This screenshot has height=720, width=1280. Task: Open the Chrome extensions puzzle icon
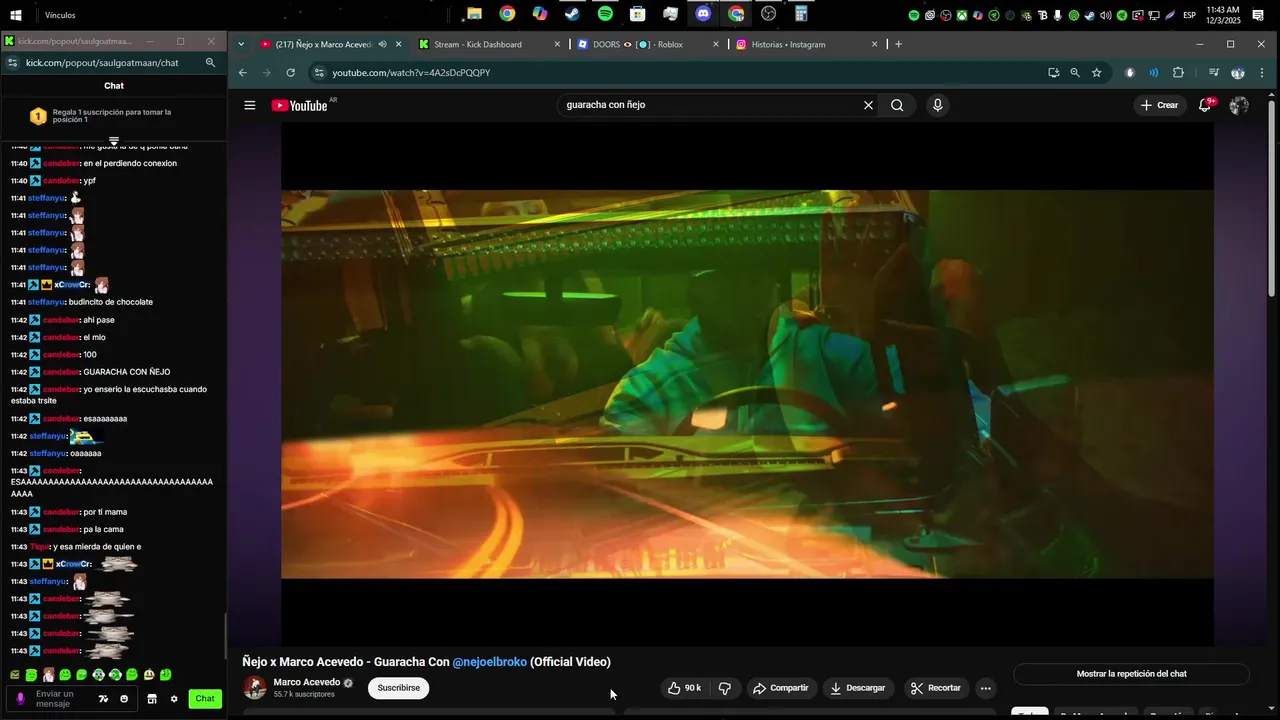pos(1178,73)
